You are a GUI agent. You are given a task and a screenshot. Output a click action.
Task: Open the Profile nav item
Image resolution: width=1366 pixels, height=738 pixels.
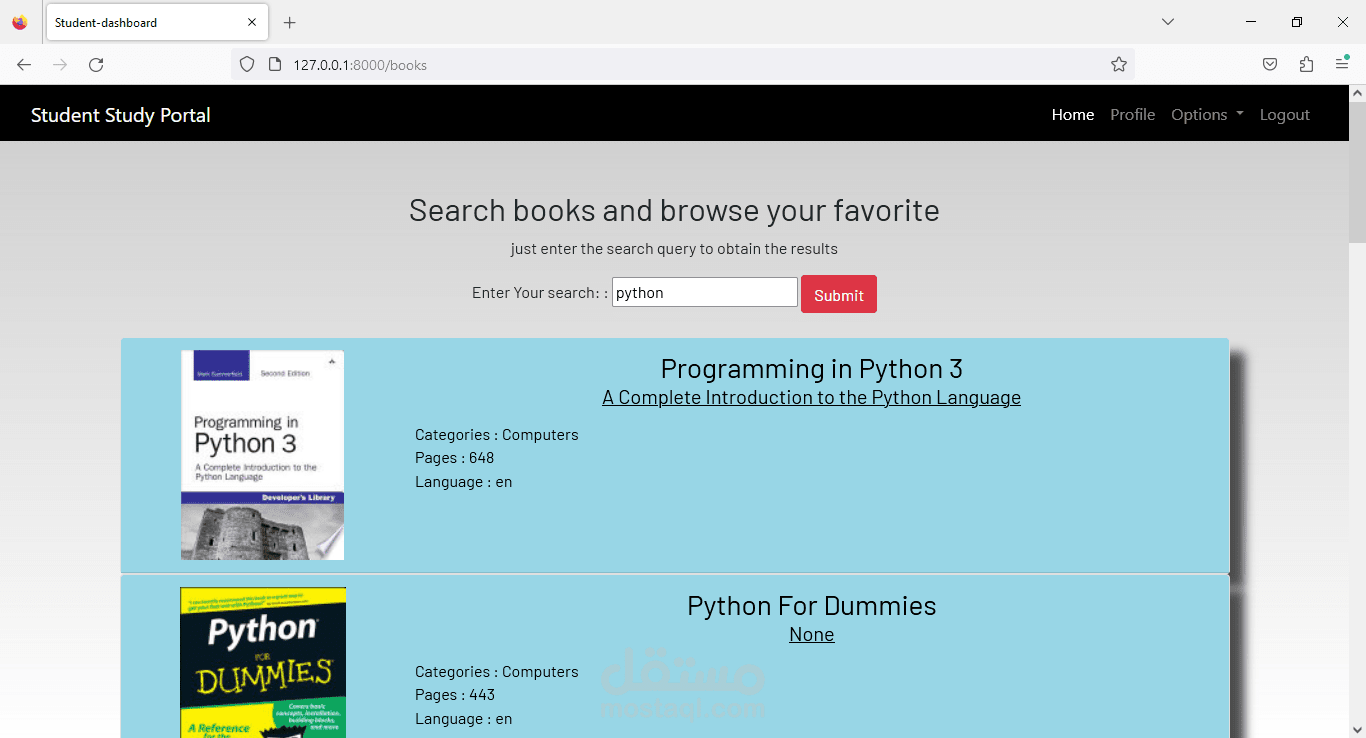[x=1132, y=115]
